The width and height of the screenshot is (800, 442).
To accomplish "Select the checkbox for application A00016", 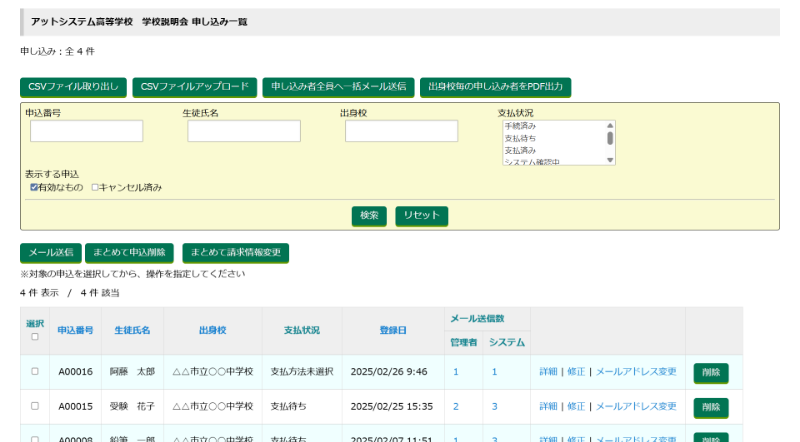I will click(35, 371).
